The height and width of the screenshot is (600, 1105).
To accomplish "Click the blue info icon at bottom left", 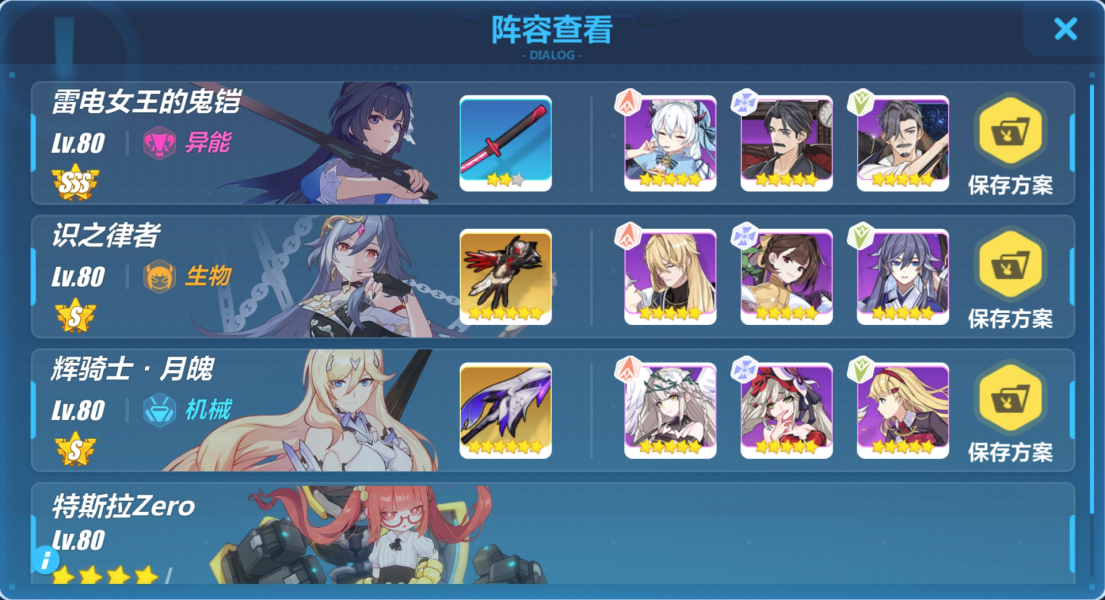I will [46, 560].
